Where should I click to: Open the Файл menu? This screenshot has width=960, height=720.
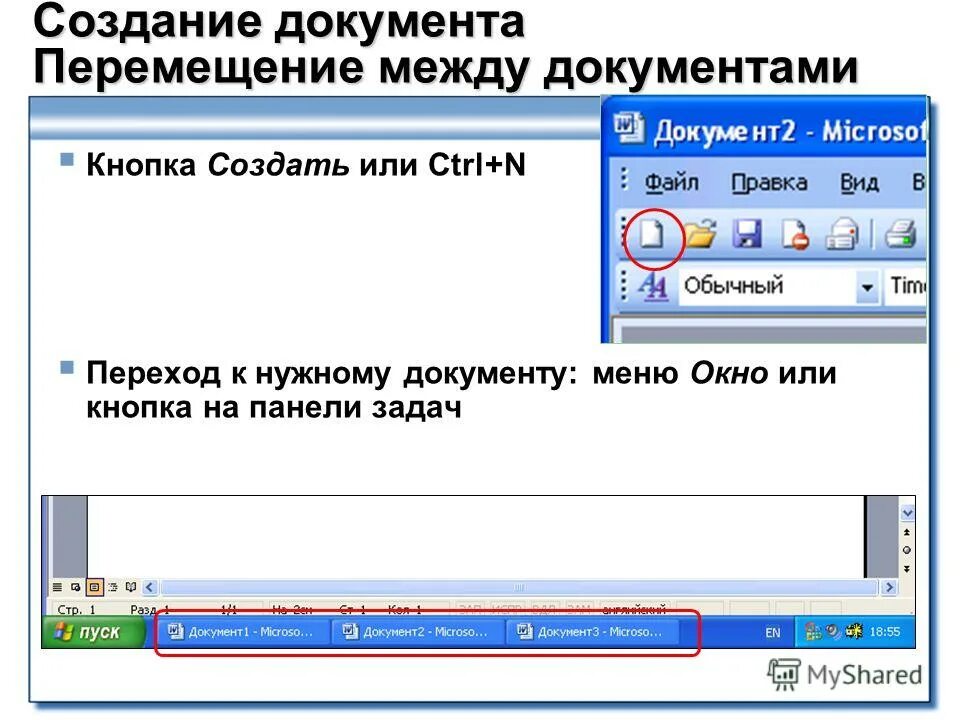[x=672, y=182]
